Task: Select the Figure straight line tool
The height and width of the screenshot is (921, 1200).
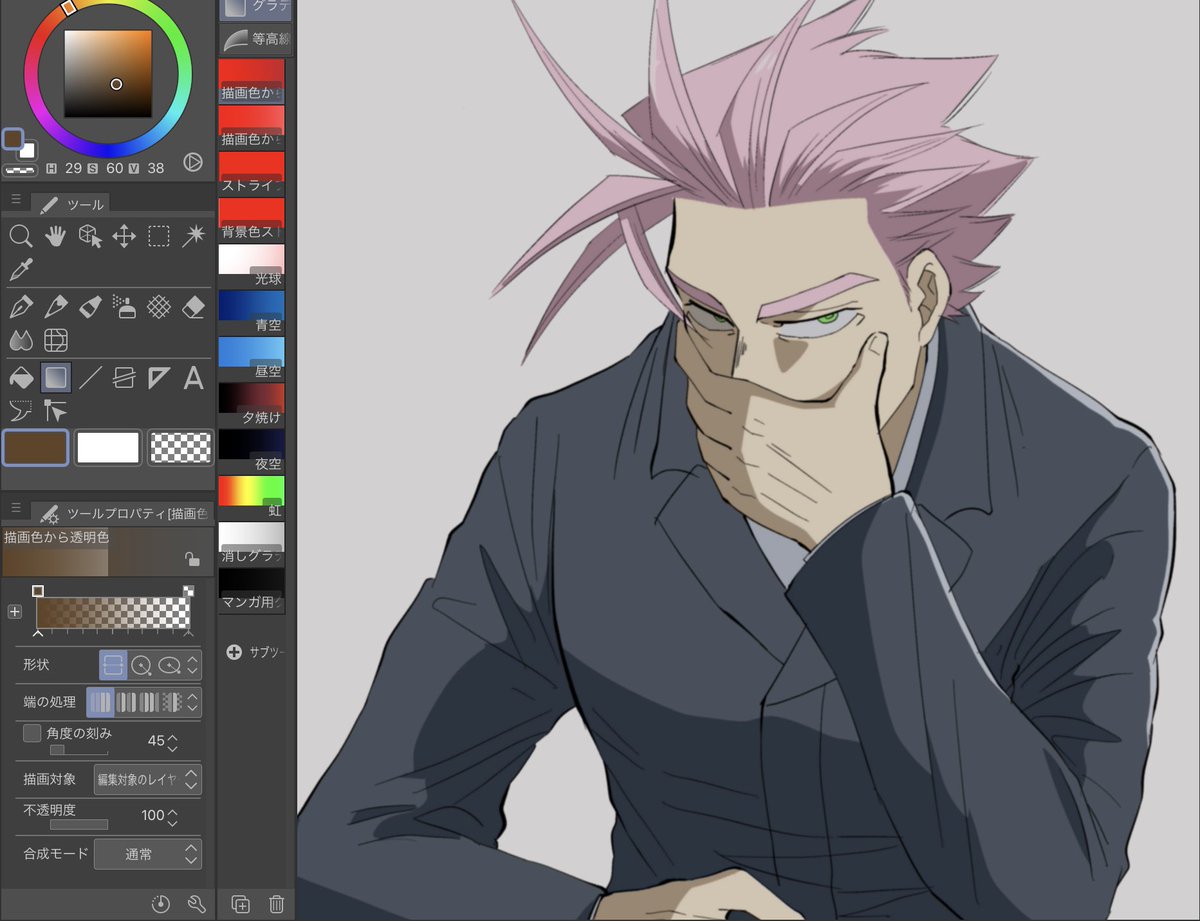Action: [90, 378]
